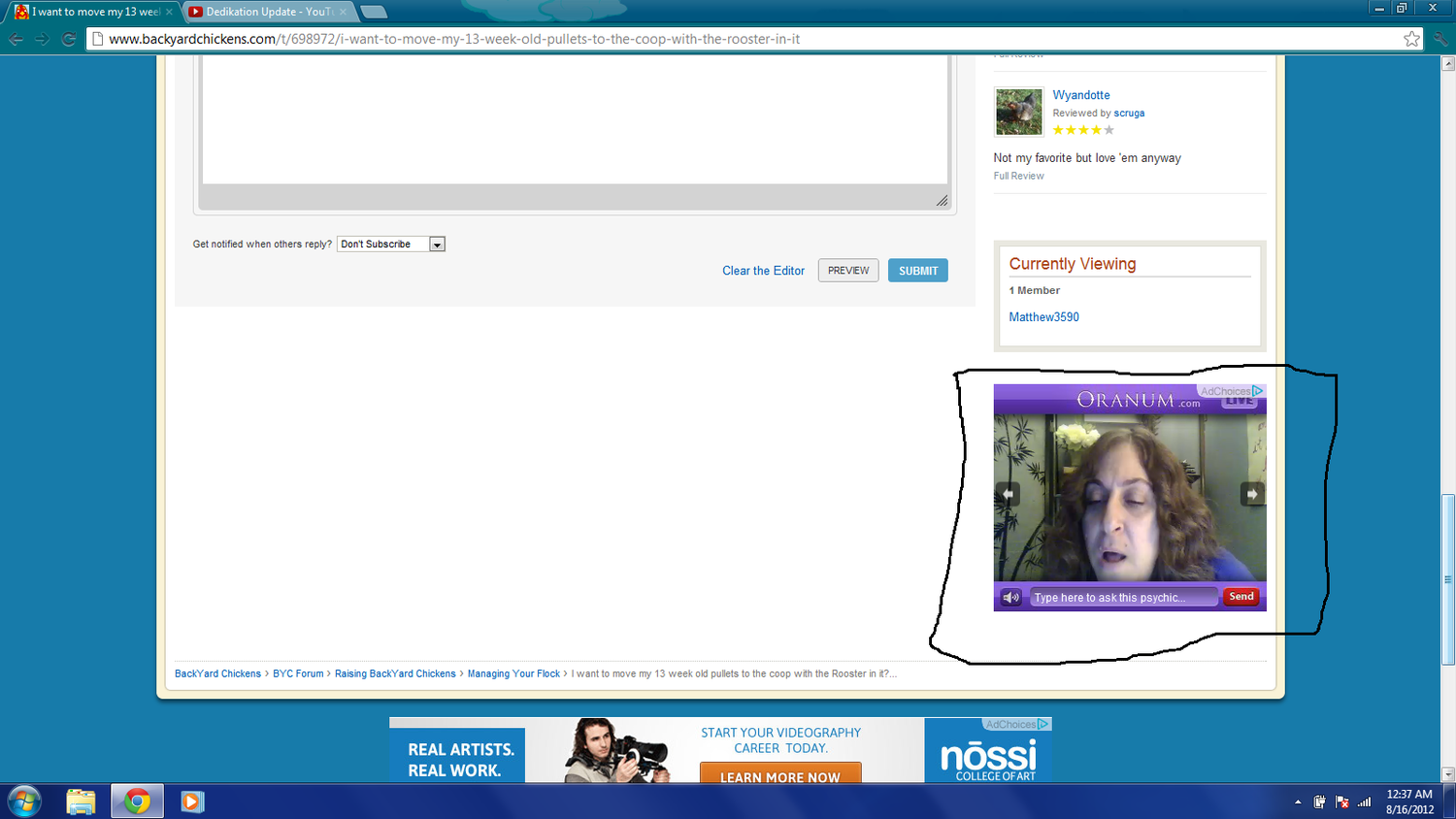The height and width of the screenshot is (819, 1456).
Task: Click the PREVIEW button
Action: 848,271
